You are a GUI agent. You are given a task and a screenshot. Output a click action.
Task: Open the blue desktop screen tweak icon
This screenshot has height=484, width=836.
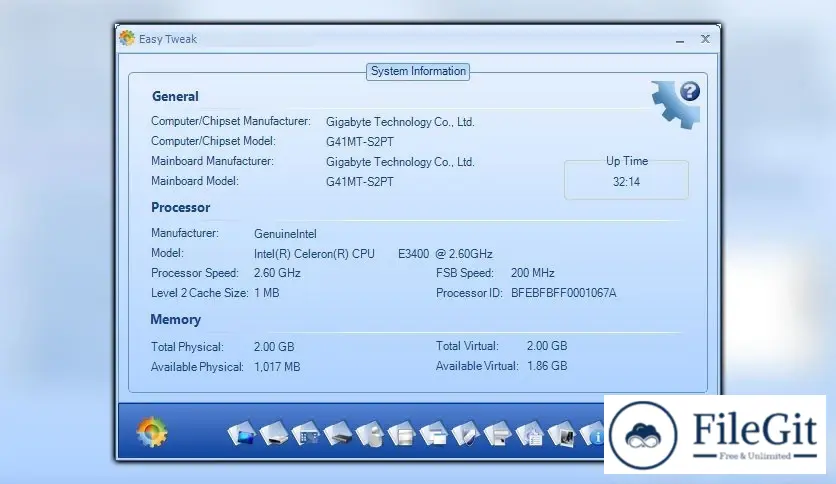(242, 433)
